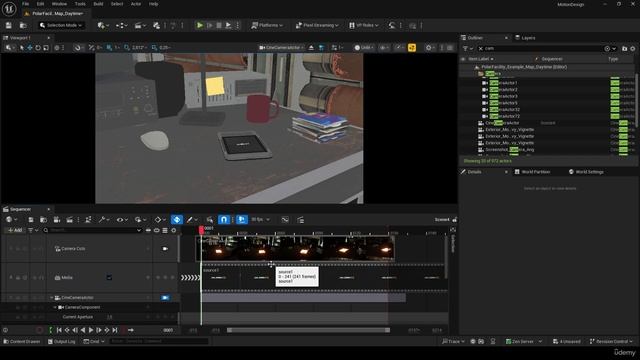This screenshot has width=640, height=360.
Task: Click the Sequencer render movie clapperboard icon
Action: [x=69, y=220]
